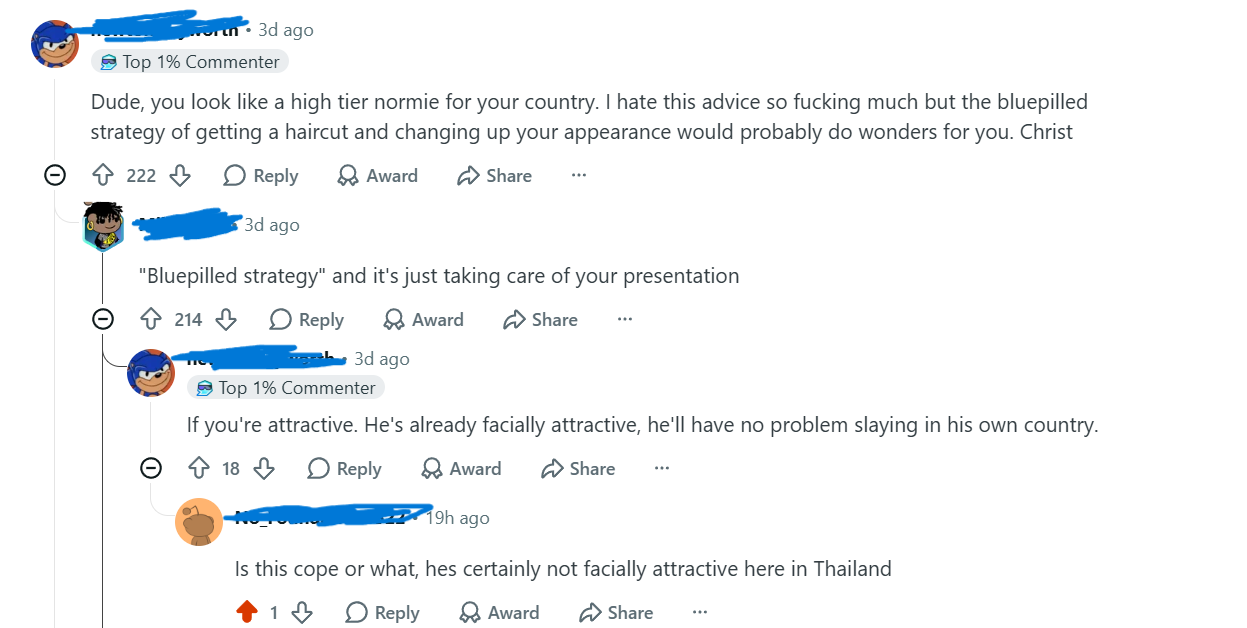Upvote the "Bluepilled strategy" reply
Image resolution: width=1247 pixels, height=628 pixels.
pyautogui.click(x=151, y=320)
